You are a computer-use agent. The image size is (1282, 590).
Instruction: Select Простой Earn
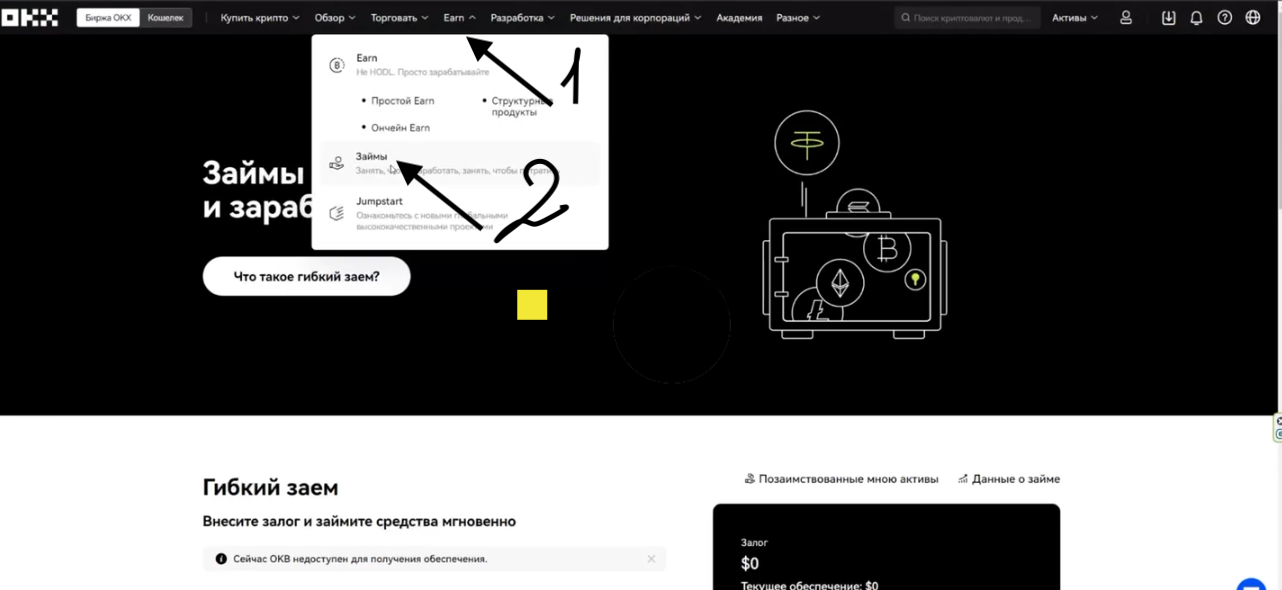(403, 101)
